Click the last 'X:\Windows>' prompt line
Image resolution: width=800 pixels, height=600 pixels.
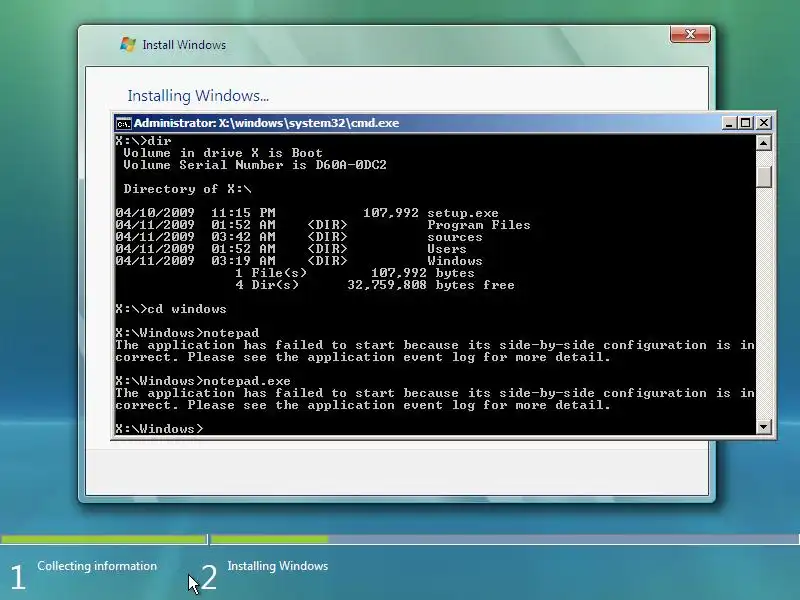(159, 429)
